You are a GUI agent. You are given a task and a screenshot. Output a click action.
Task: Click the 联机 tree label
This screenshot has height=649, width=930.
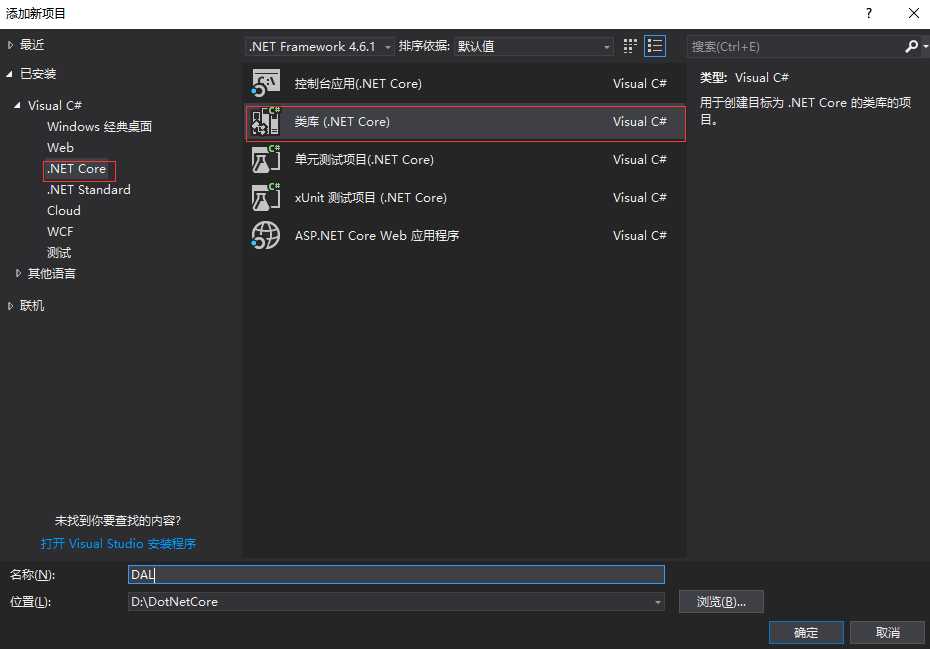coord(32,306)
